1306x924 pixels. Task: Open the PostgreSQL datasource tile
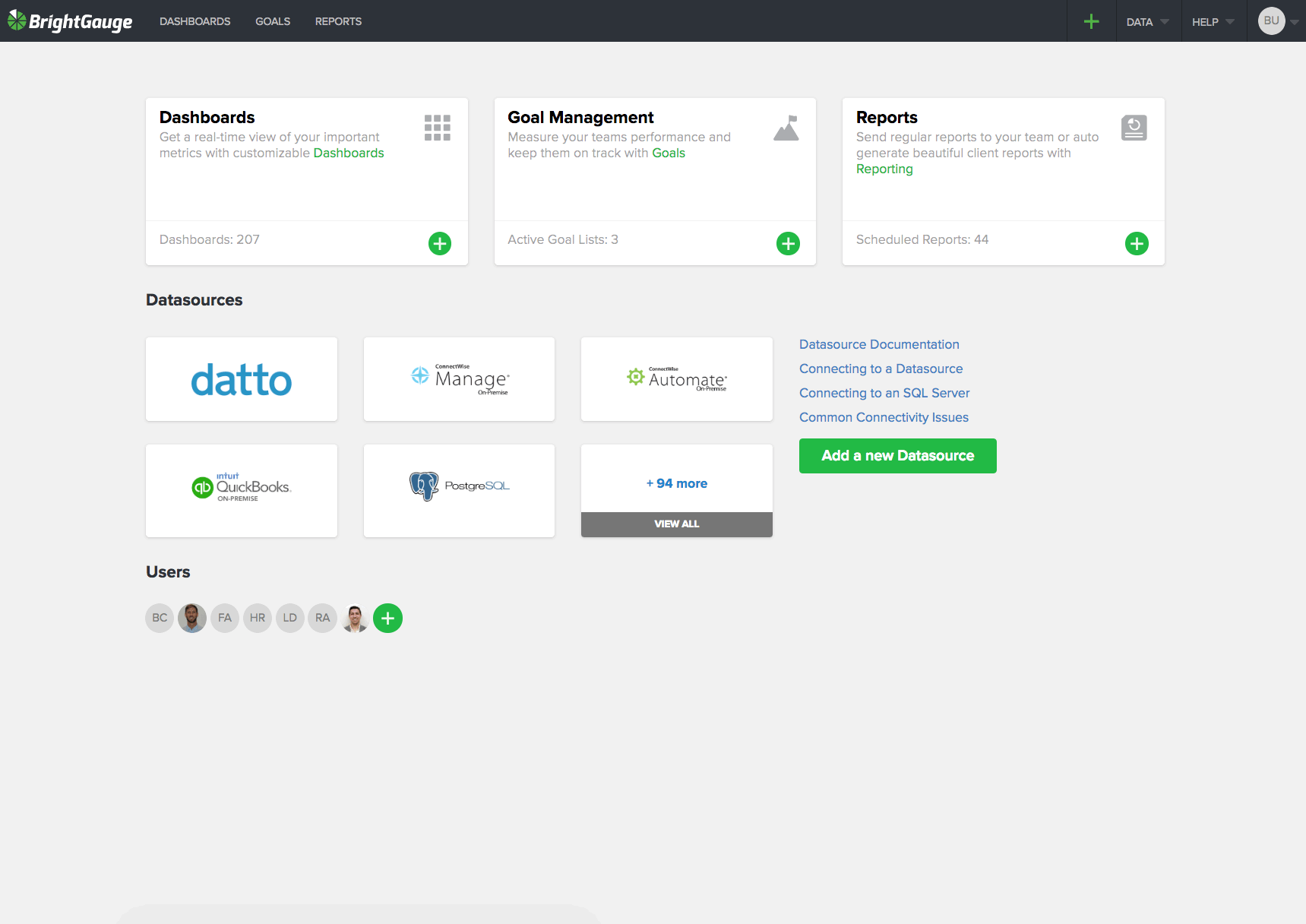coord(459,491)
